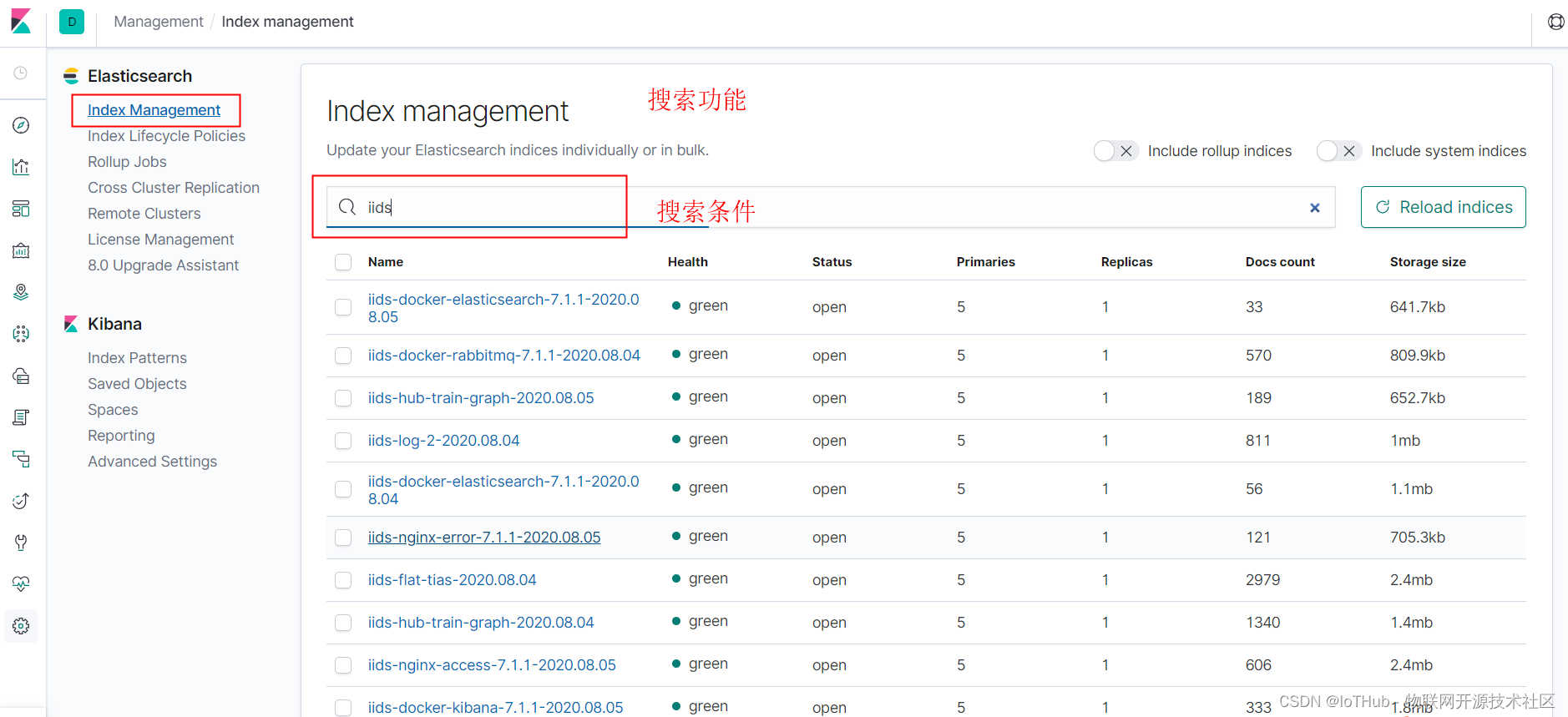Open iids-hub-train-graph-2020.08.05 index

[481, 398]
